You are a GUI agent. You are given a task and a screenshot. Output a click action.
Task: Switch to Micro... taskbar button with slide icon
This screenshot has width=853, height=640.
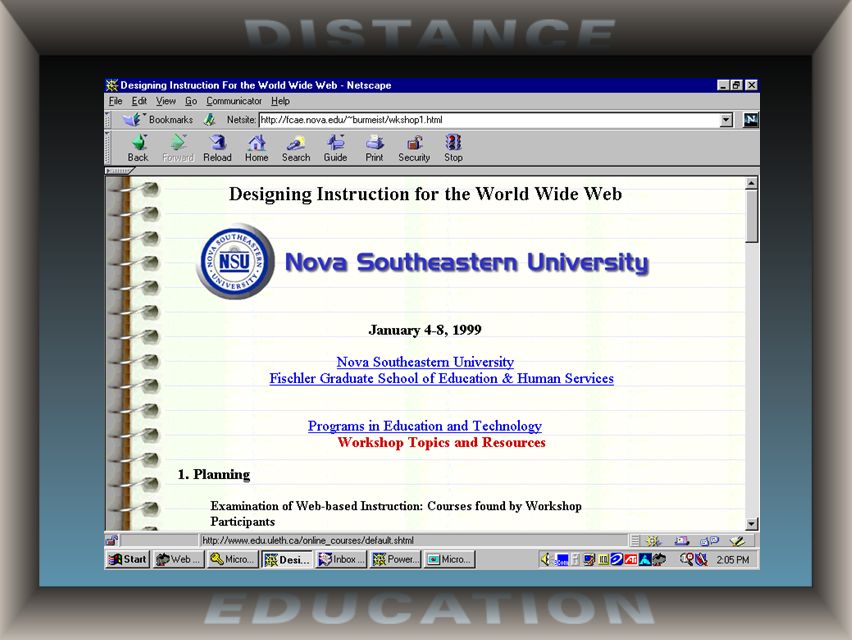(x=449, y=559)
